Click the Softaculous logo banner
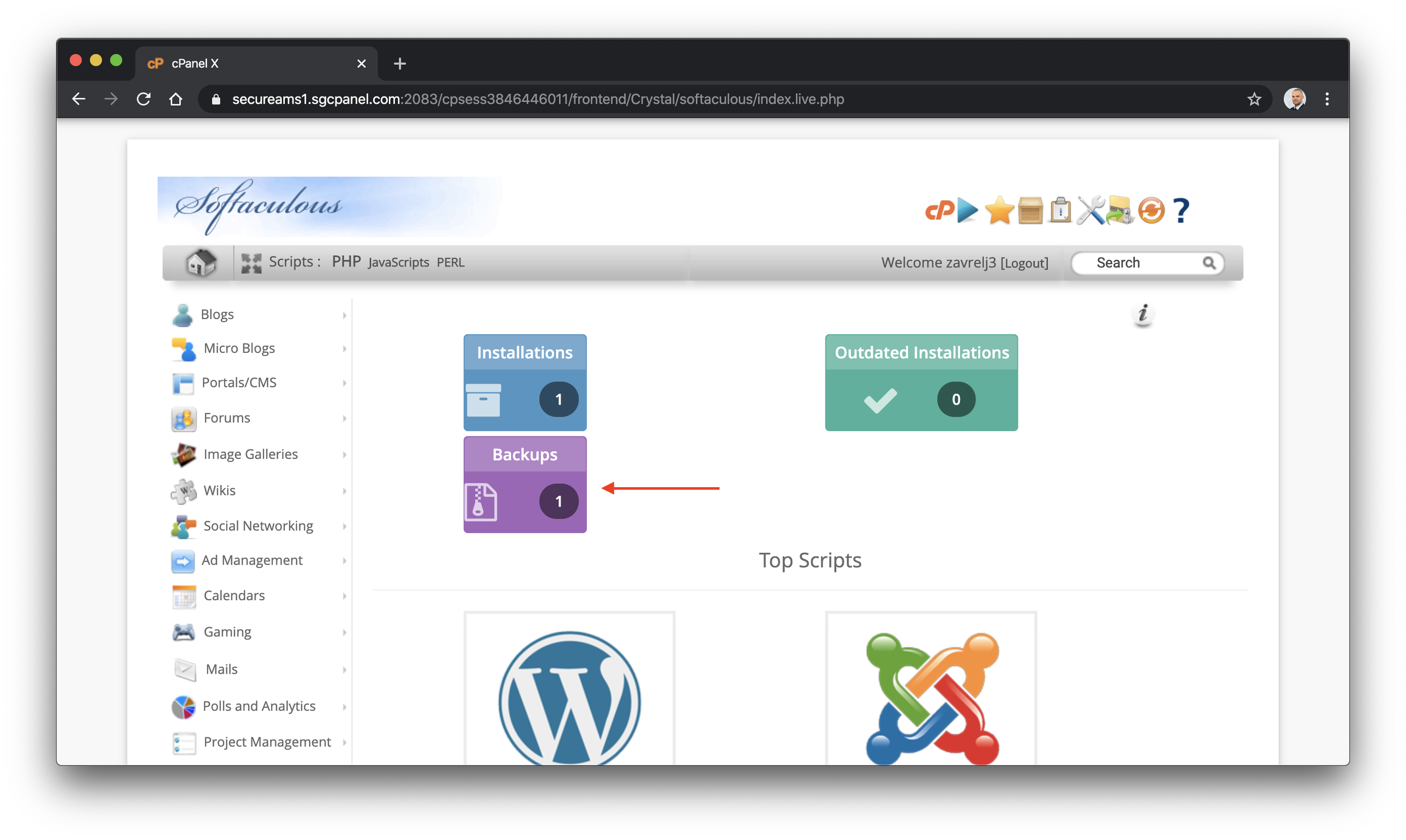The image size is (1406, 840). [x=330, y=207]
